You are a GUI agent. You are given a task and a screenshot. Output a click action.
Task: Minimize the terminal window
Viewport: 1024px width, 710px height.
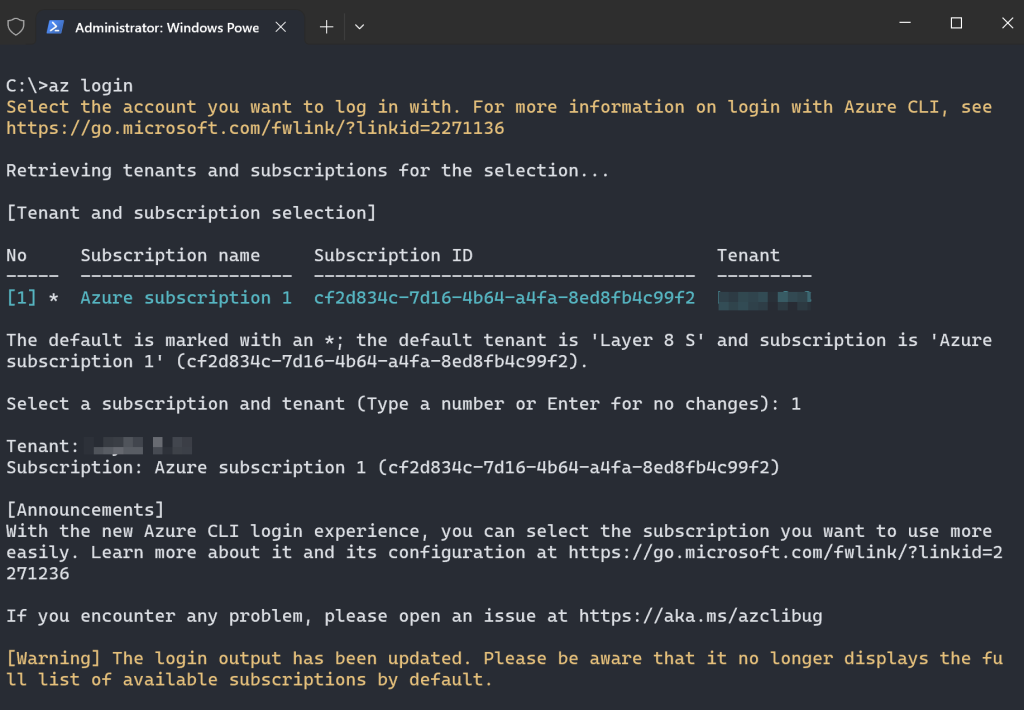pos(905,23)
